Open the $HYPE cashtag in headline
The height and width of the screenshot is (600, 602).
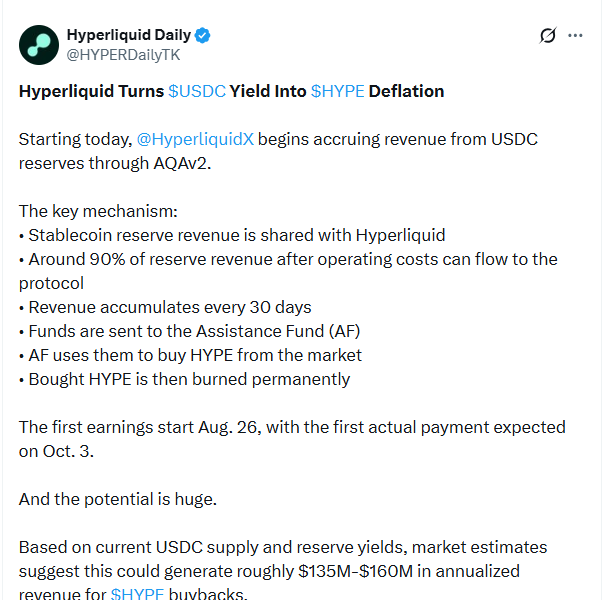click(337, 91)
